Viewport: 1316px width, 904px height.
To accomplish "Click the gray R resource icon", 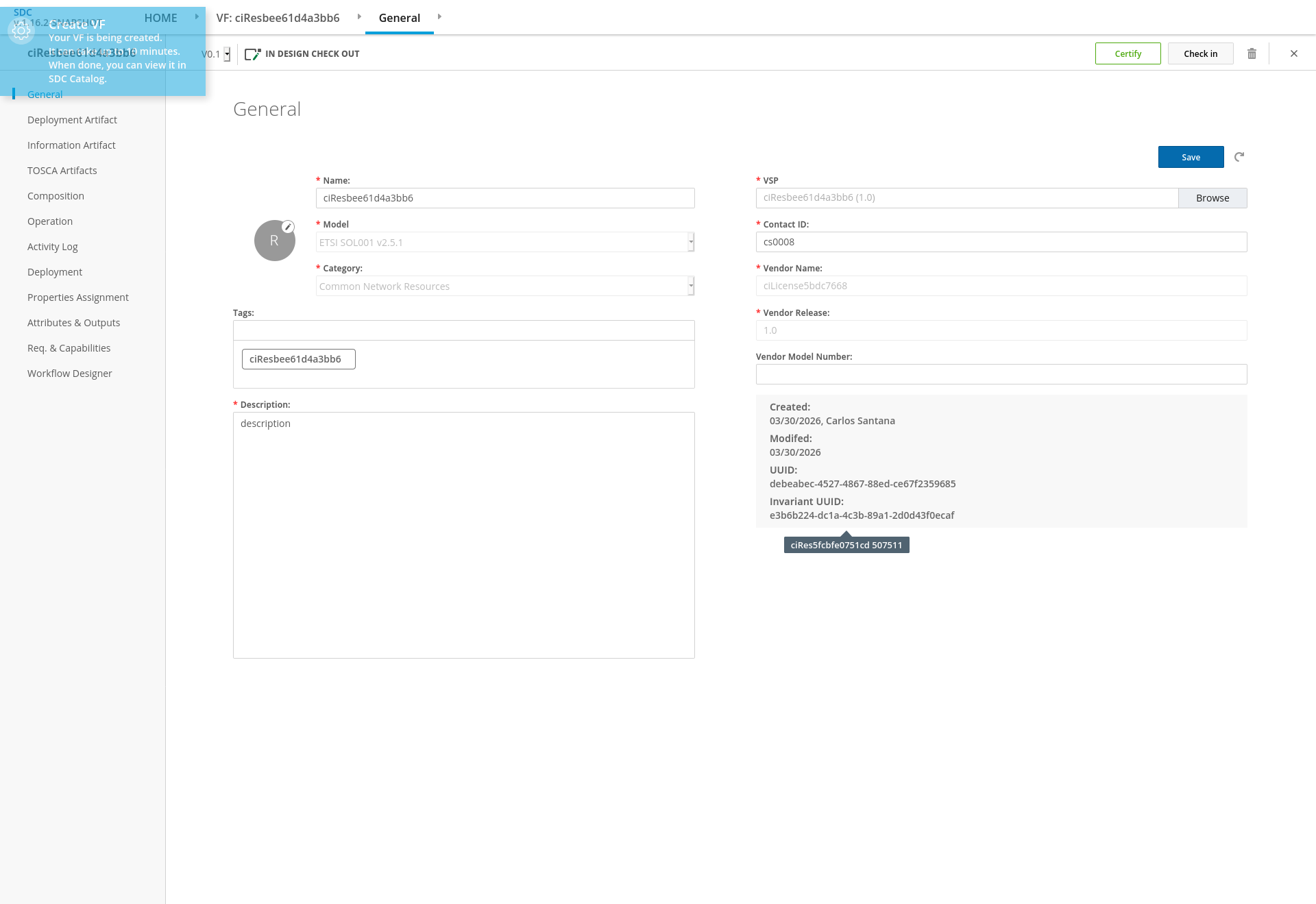I will (x=273, y=241).
